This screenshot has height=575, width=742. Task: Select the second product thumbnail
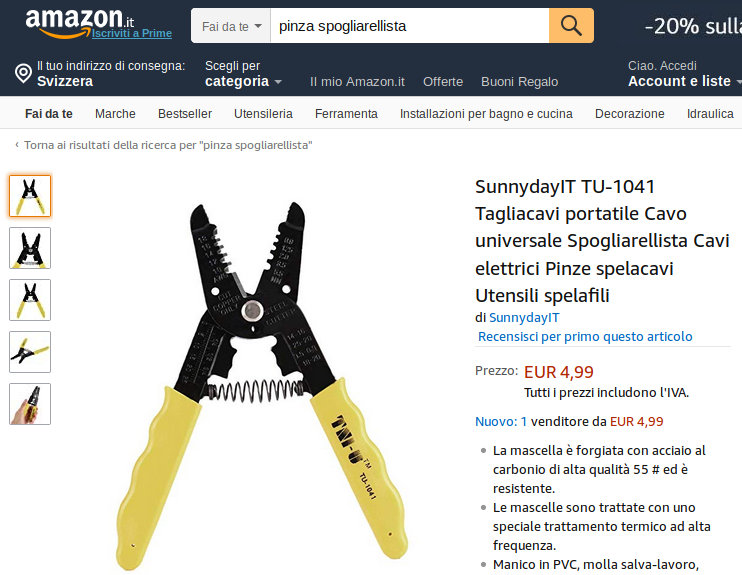click(30, 248)
